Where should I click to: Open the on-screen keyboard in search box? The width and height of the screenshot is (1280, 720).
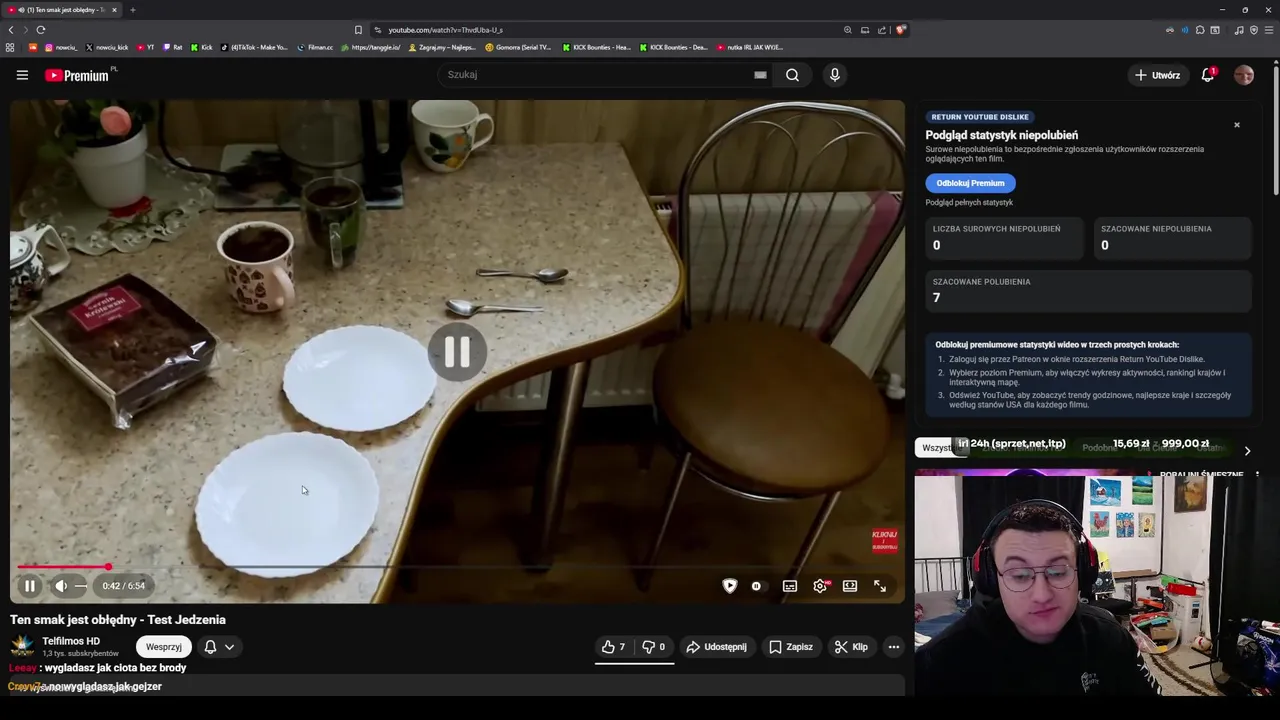[x=760, y=75]
